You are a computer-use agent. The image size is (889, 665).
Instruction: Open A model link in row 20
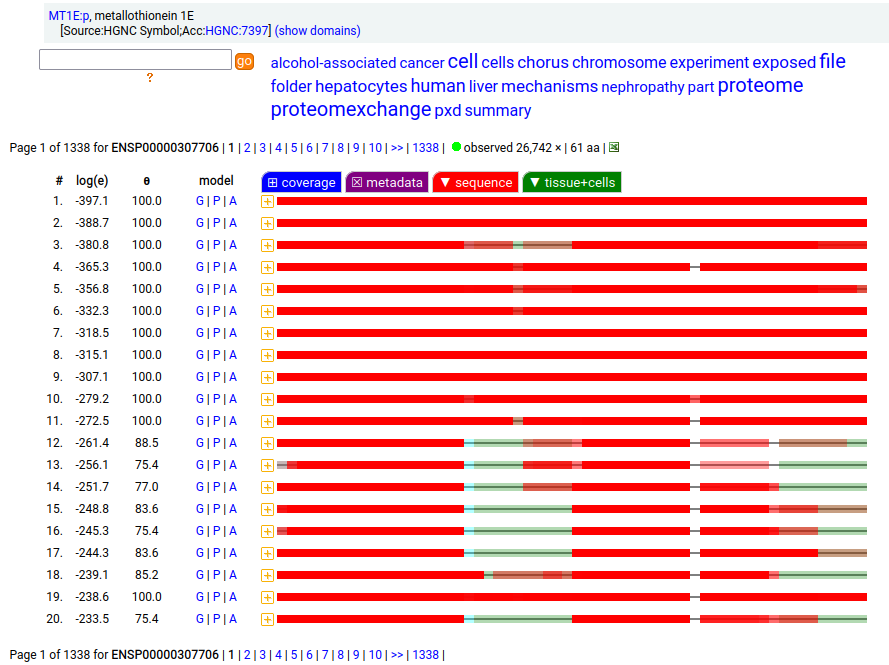coord(233,619)
